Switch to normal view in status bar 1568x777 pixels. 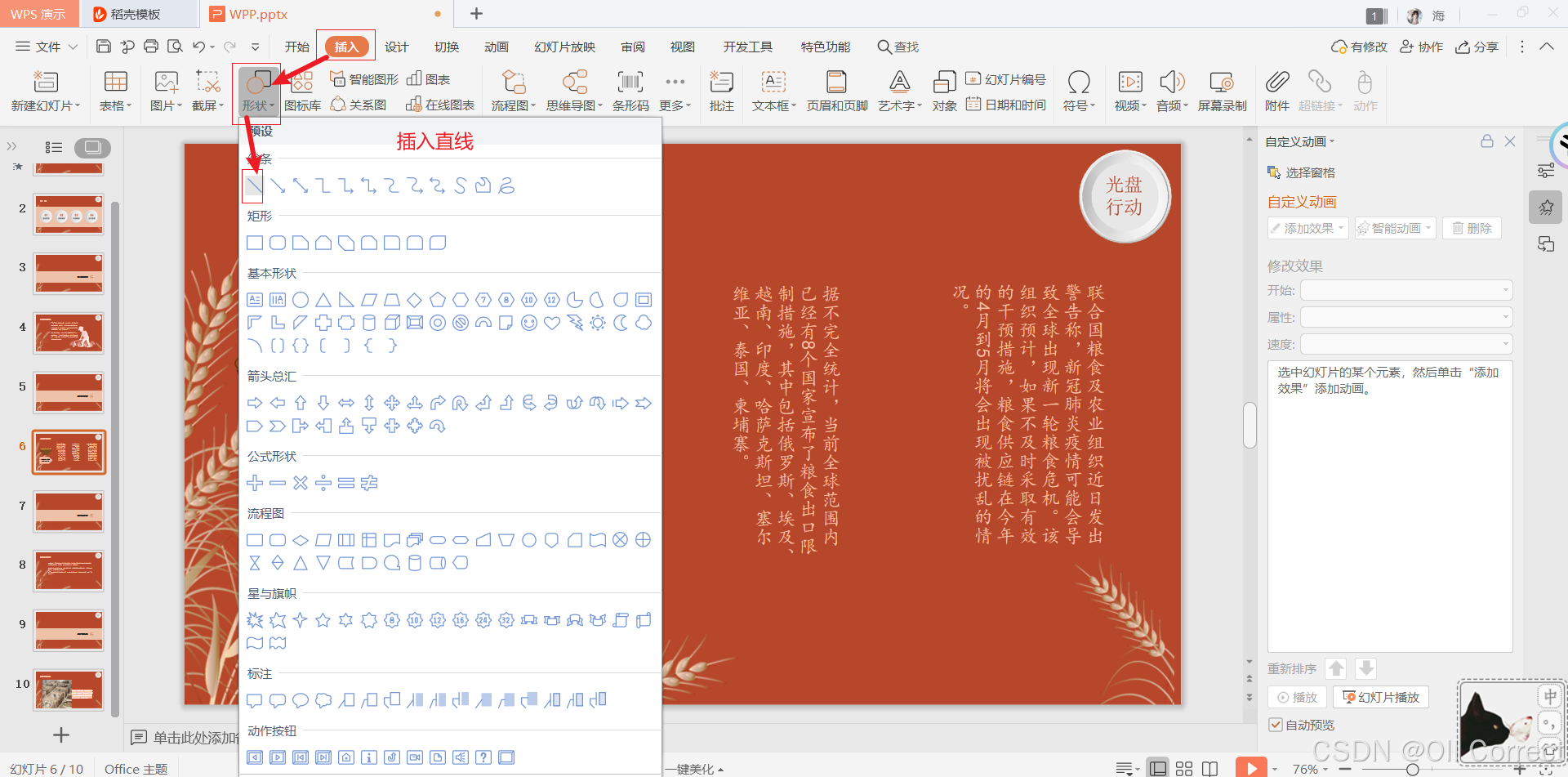pyautogui.click(x=1157, y=768)
